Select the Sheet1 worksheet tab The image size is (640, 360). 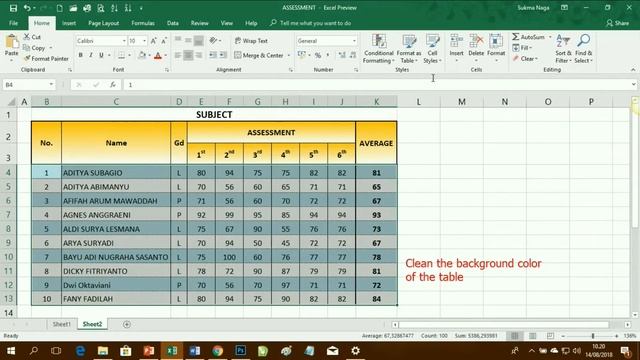(x=61, y=324)
